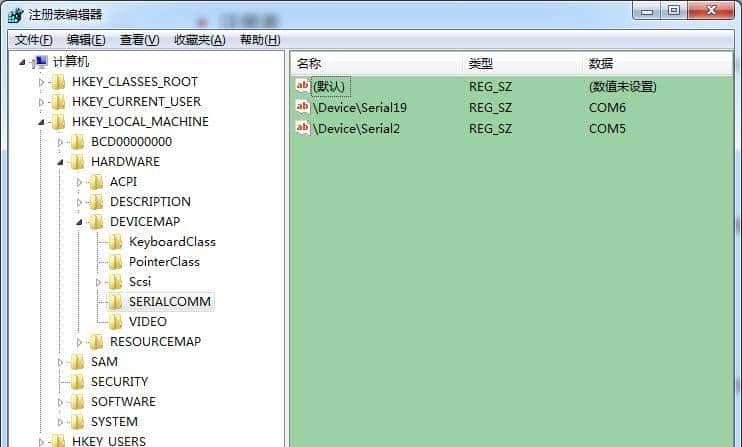
Task: Sort values by 数据 column header
Action: [x=658, y=63]
